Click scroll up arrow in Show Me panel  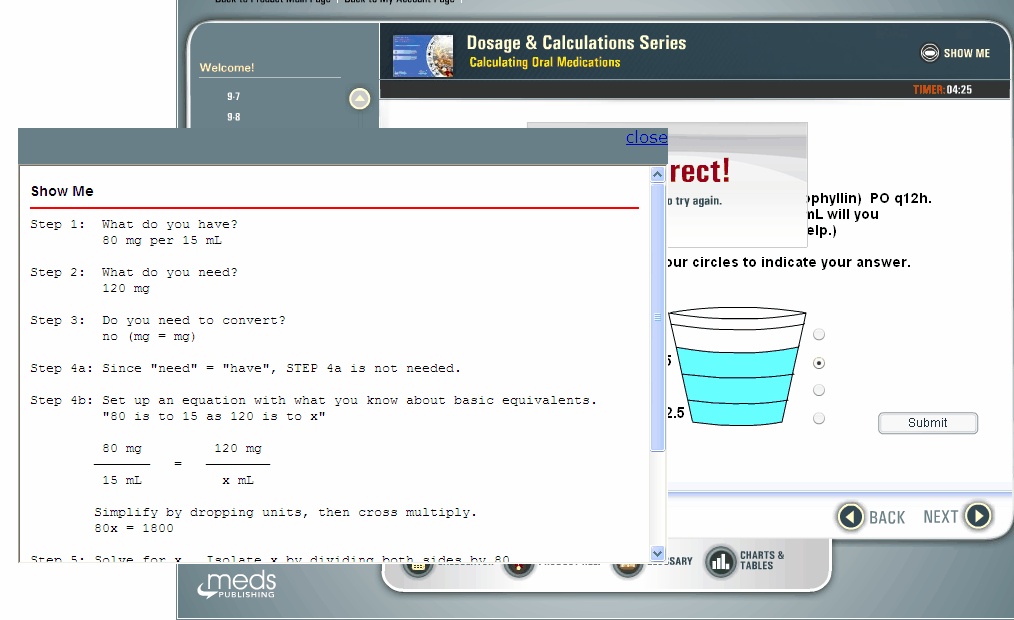coord(658,175)
